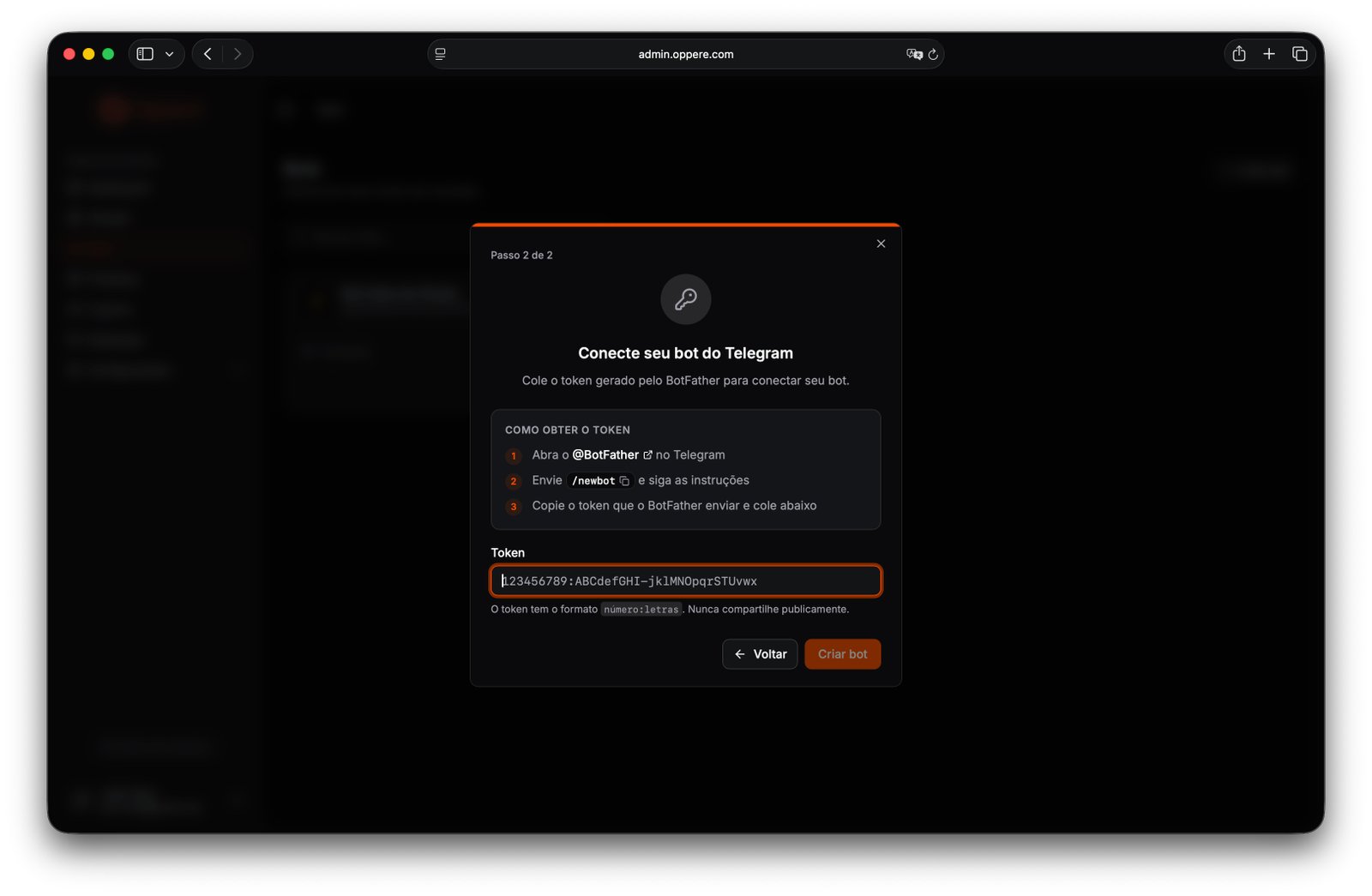Click the Criar bot button
The width and height of the screenshot is (1372, 896).
842,654
